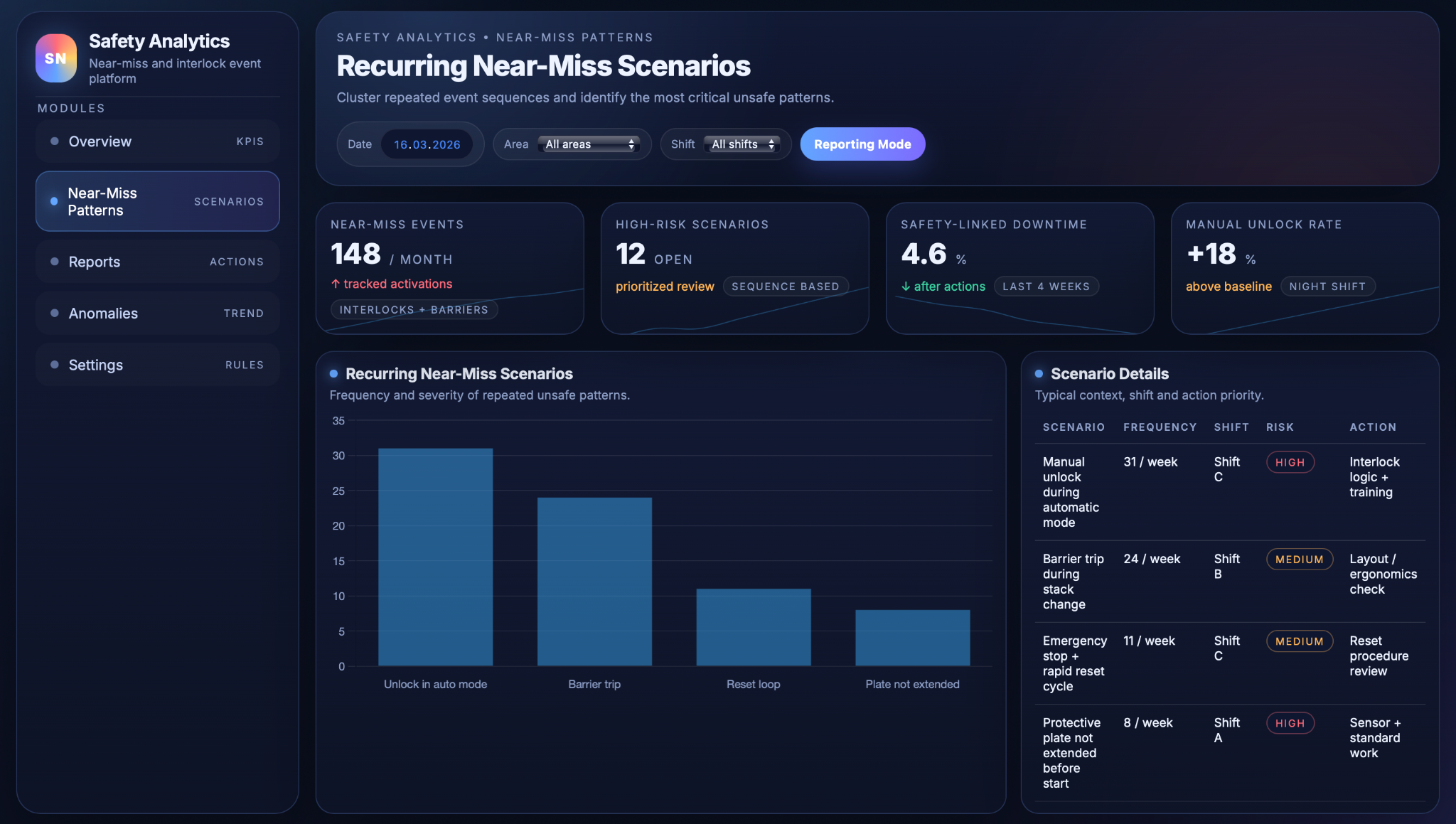Image resolution: width=1456 pixels, height=824 pixels.
Task: Click the dot icon beside Anomalies
Action: point(55,314)
